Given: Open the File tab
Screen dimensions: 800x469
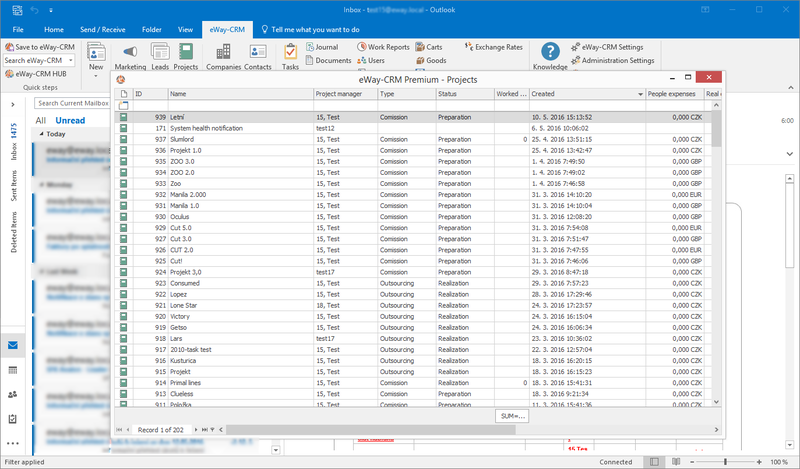Looking at the screenshot, I should 18,30.
